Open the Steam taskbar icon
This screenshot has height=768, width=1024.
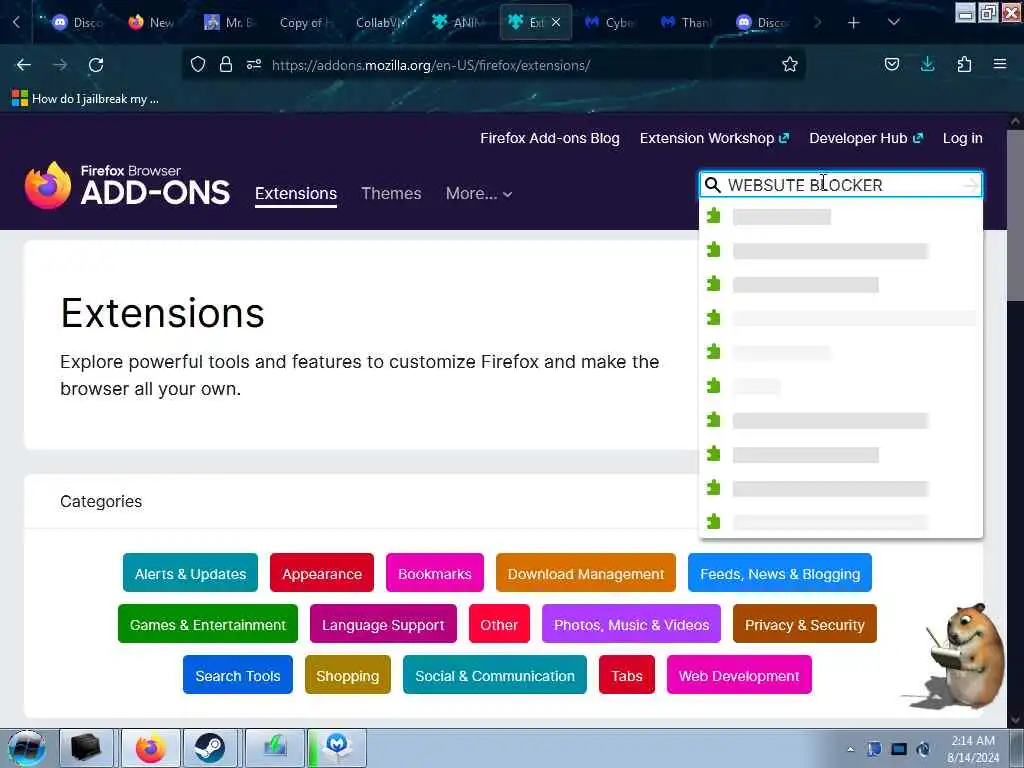[x=210, y=748]
